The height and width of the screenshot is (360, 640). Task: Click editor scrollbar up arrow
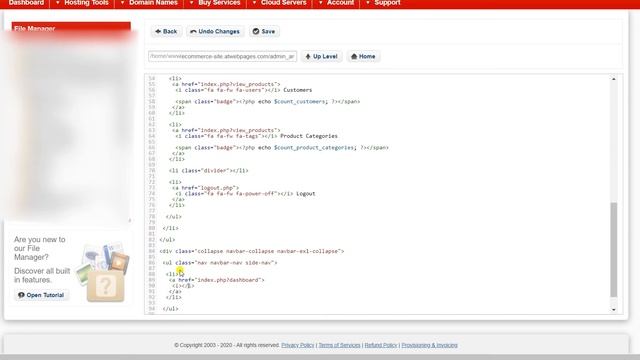[x=613, y=79]
